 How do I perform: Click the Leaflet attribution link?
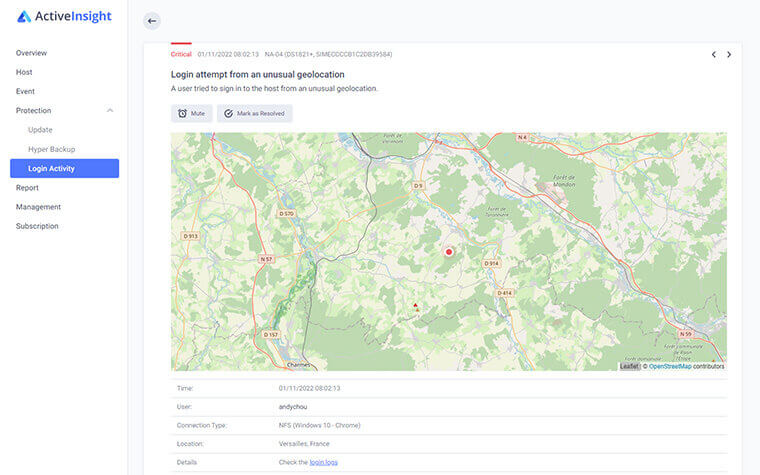click(x=628, y=366)
